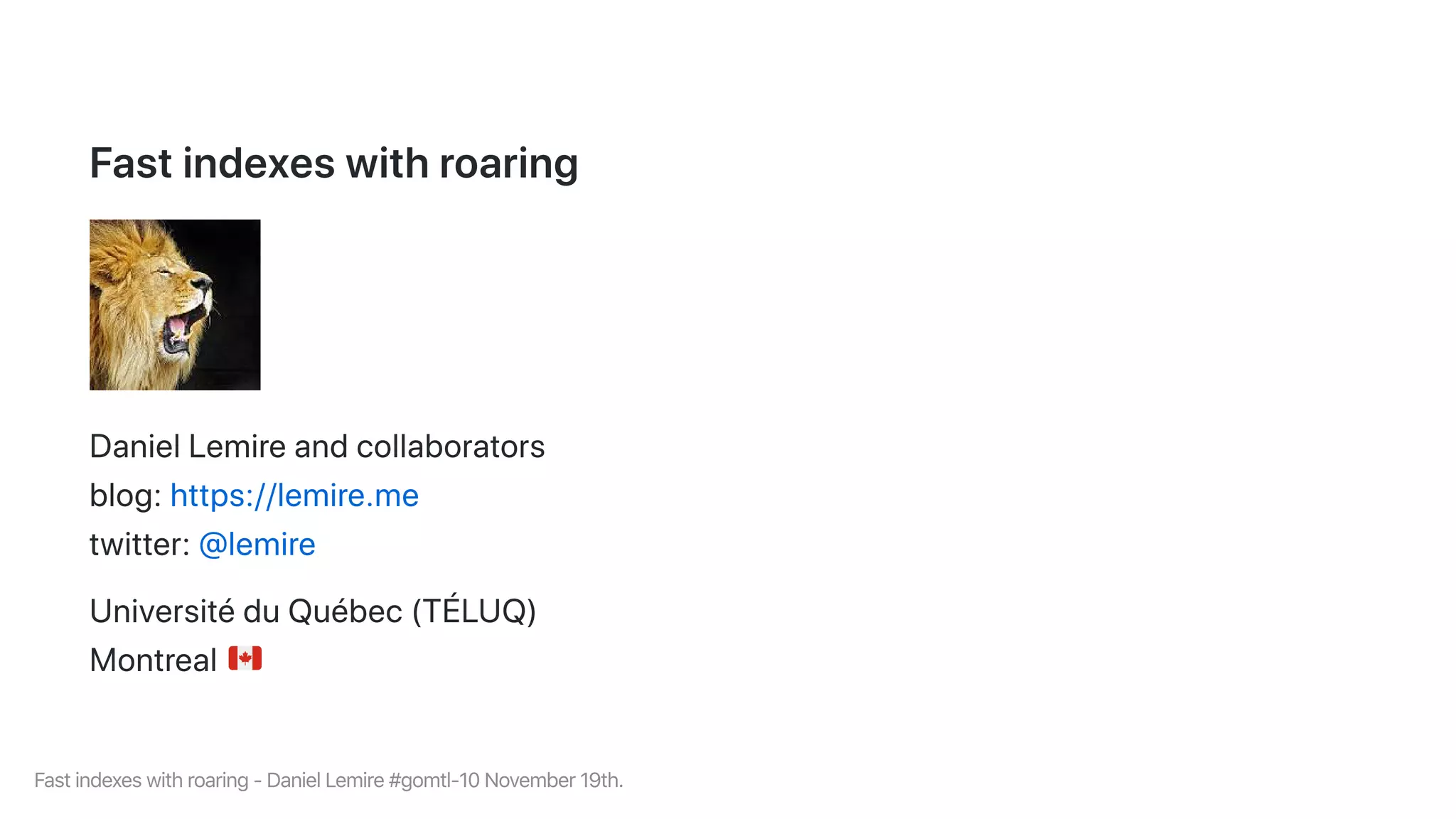Click "November 19th." in the footer
This screenshot has width=1456, height=819.
click(554, 781)
